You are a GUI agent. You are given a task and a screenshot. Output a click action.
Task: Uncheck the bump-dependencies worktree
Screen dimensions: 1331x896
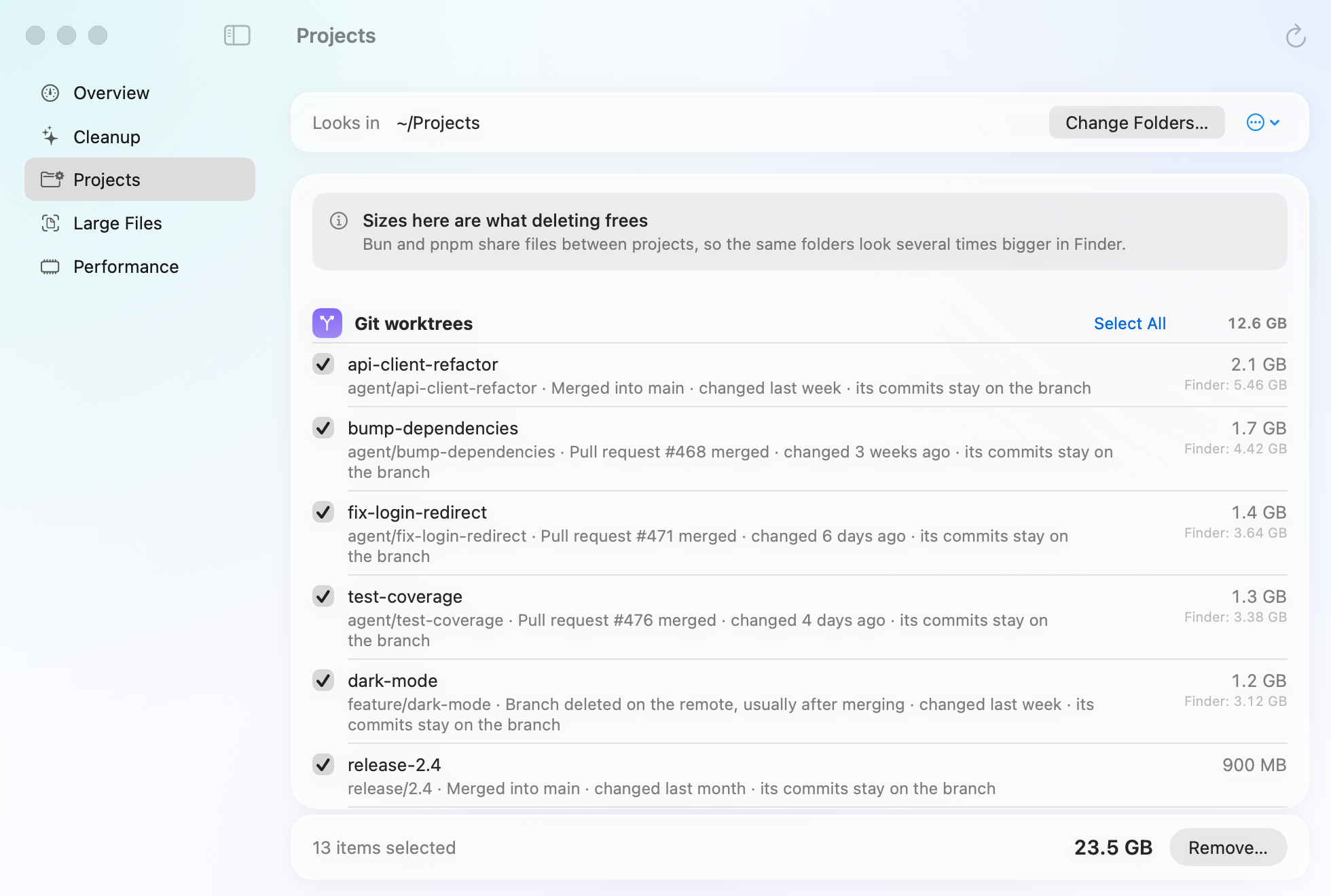pos(323,428)
